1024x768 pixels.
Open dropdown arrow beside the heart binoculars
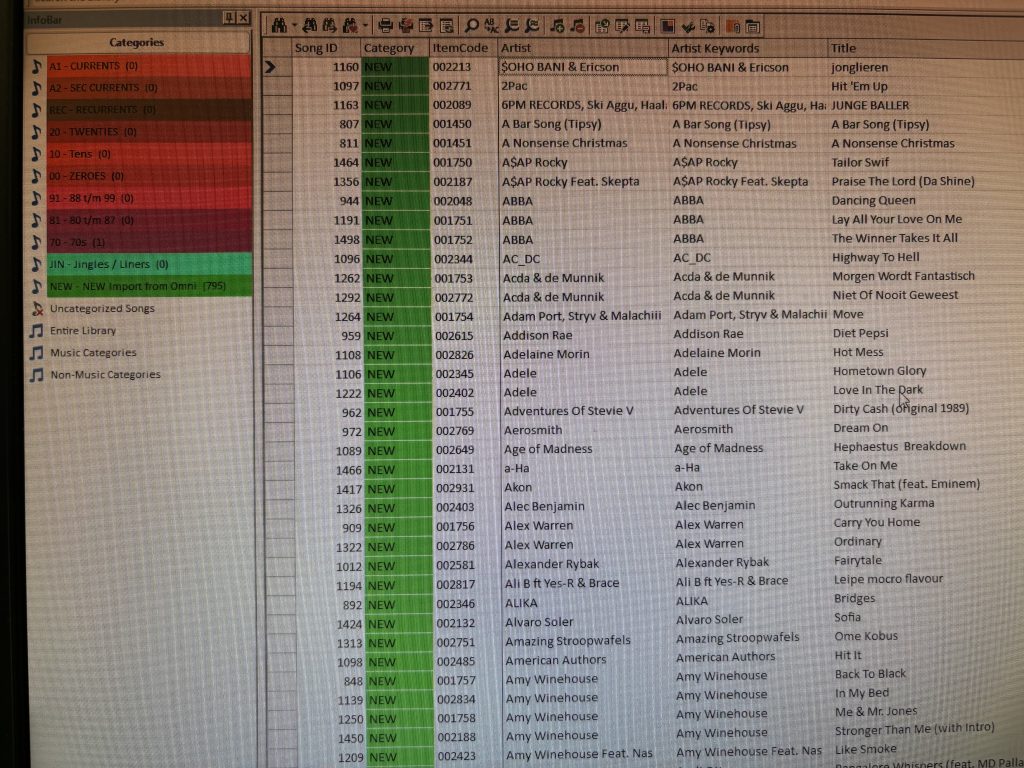365,25
